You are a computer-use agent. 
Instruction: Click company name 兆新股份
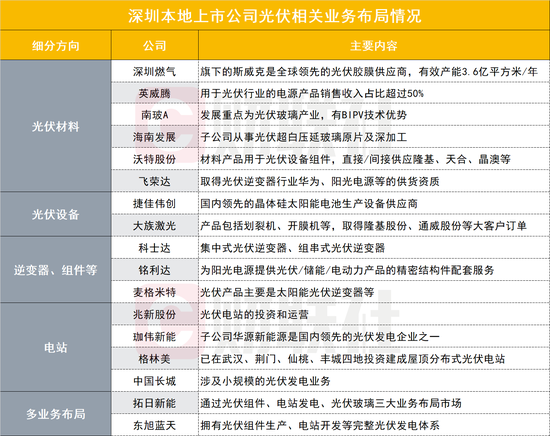(154, 314)
